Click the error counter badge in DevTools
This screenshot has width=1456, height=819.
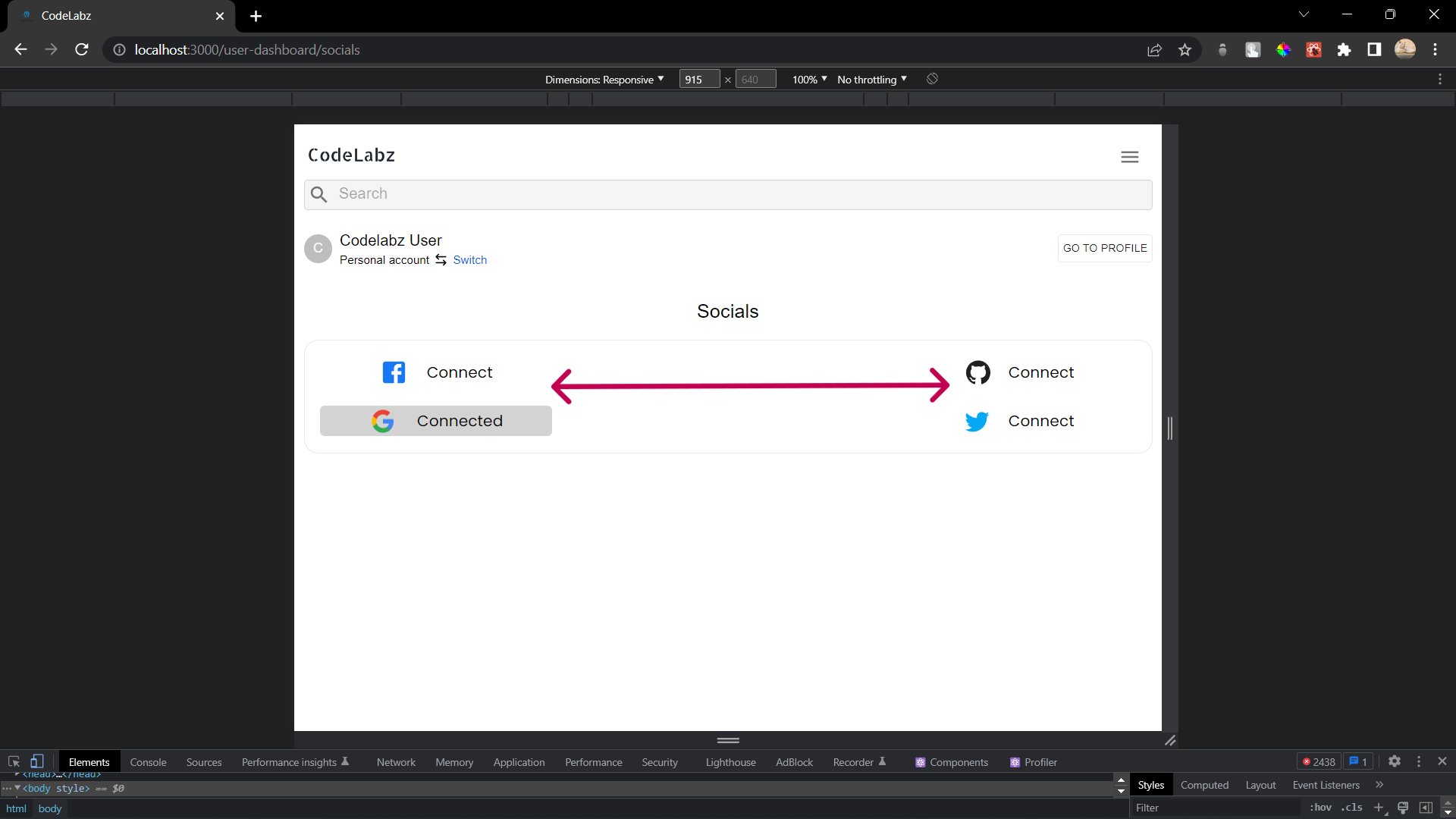point(1319,761)
